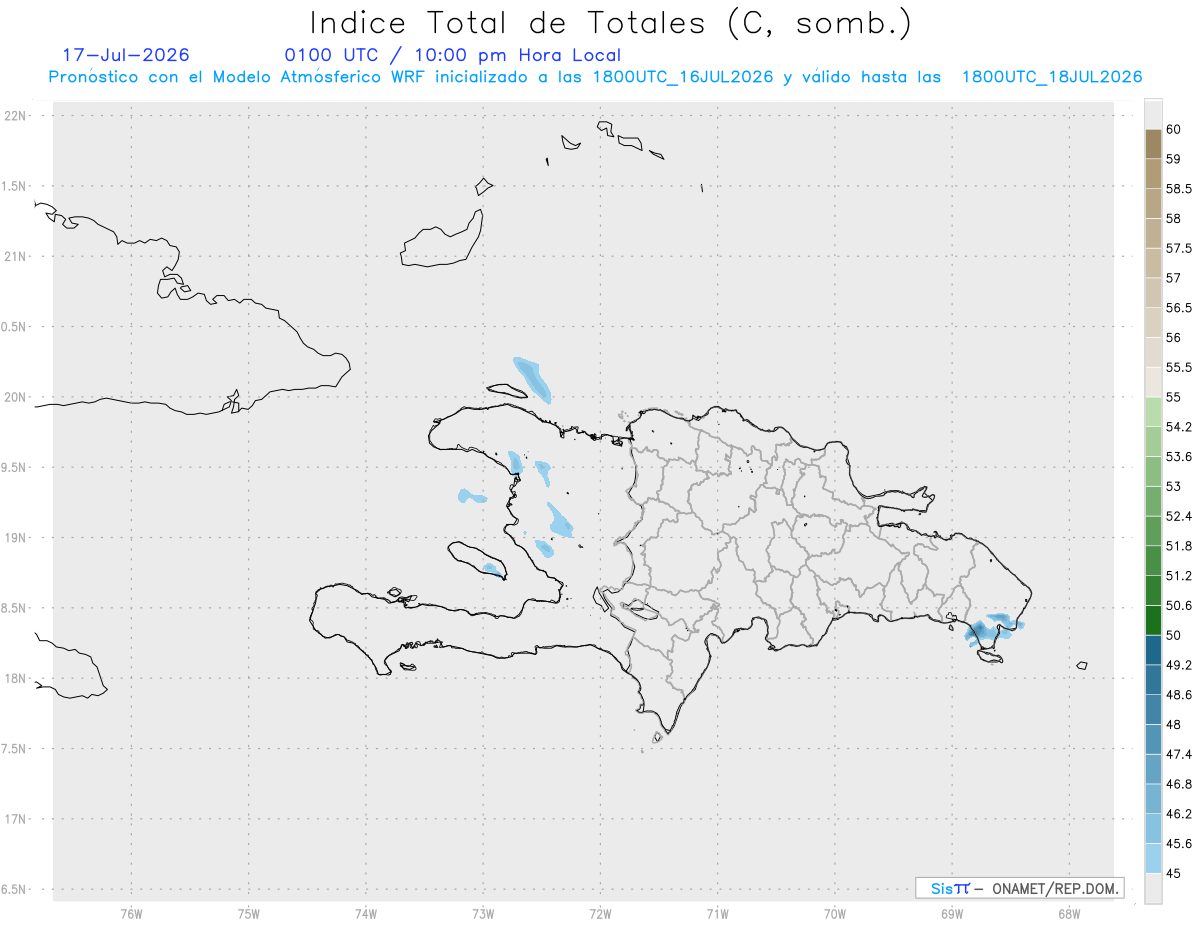Click the colorbar value '60'
Image resolution: width=1200 pixels, height=927 pixels.
click(1173, 129)
